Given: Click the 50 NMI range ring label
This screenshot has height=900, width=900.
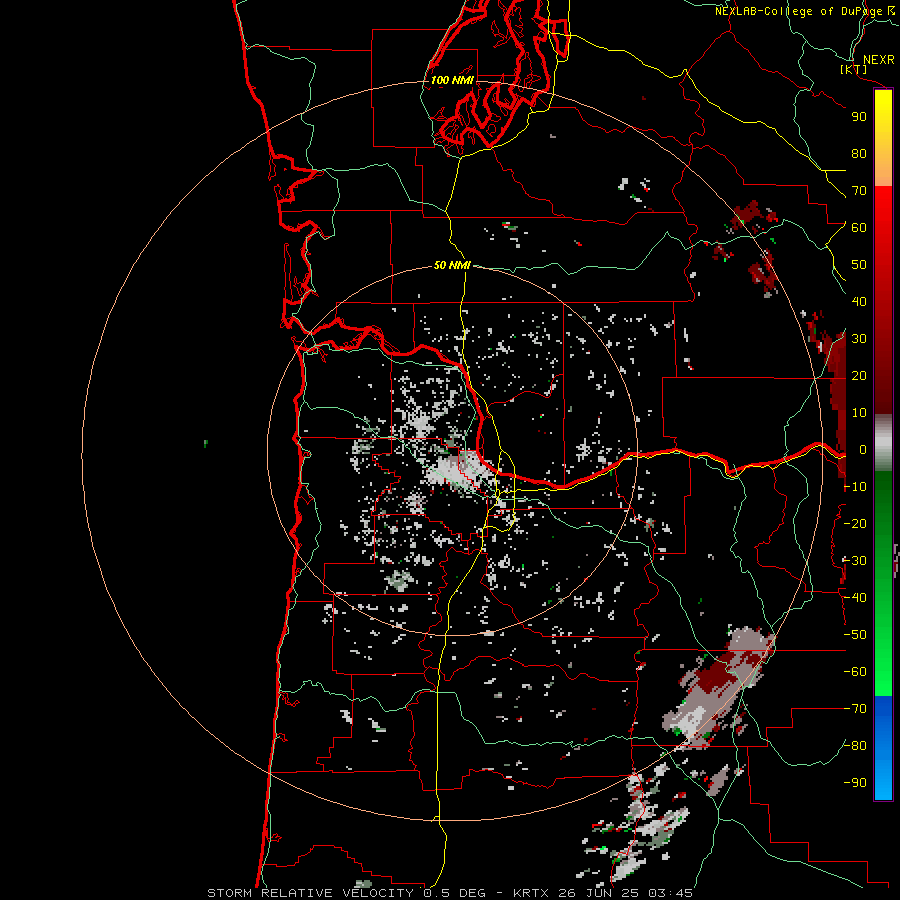Looking at the screenshot, I should click(x=452, y=265).
